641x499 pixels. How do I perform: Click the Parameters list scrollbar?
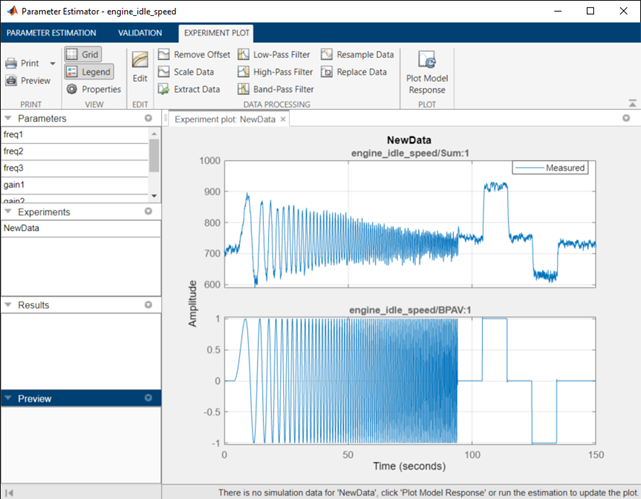click(x=154, y=156)
